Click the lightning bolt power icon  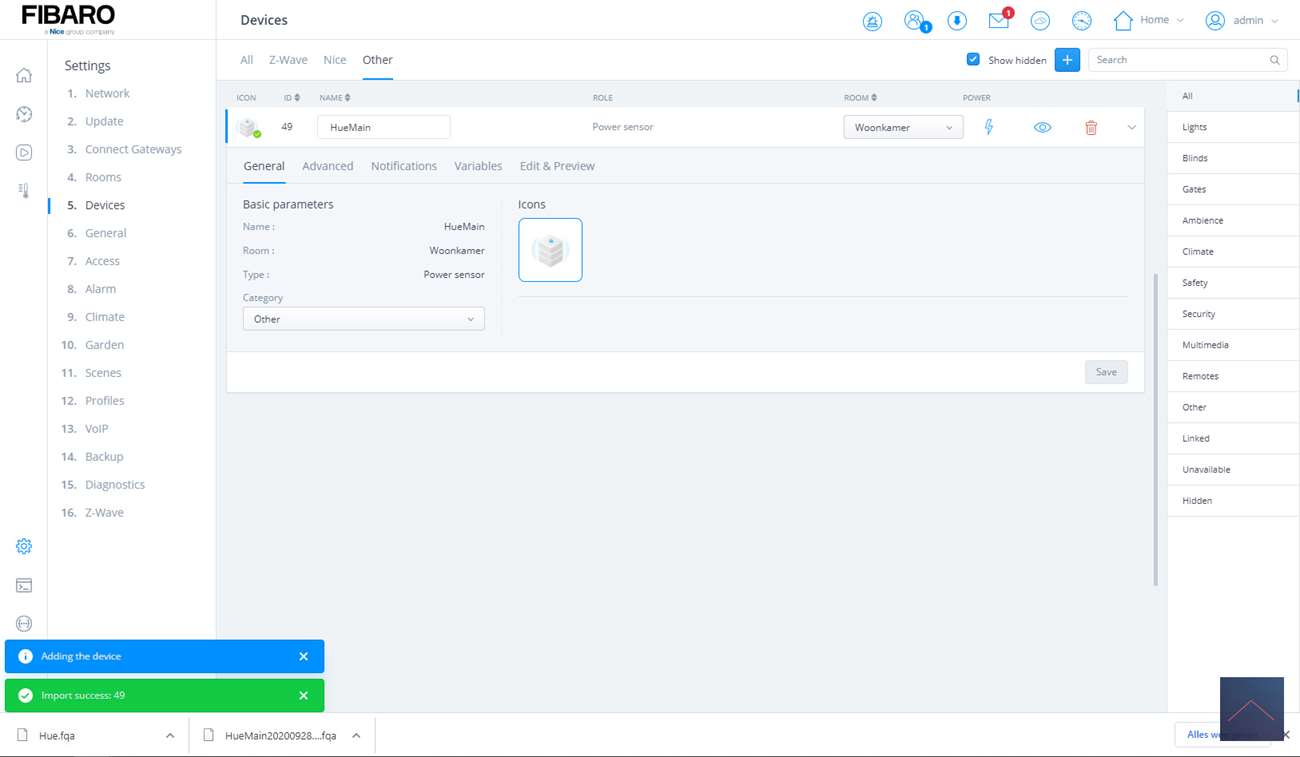tap(989, 128)
